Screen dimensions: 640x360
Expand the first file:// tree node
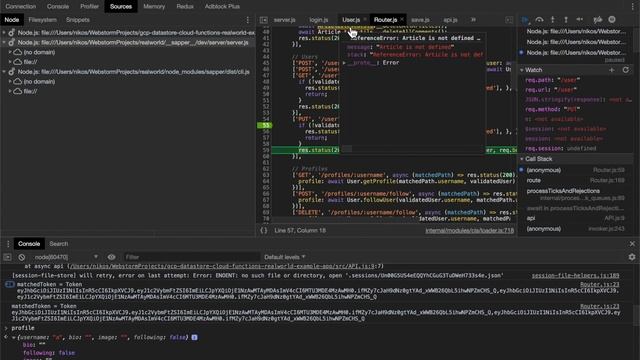pyautogui.click(x=10, y=62)
